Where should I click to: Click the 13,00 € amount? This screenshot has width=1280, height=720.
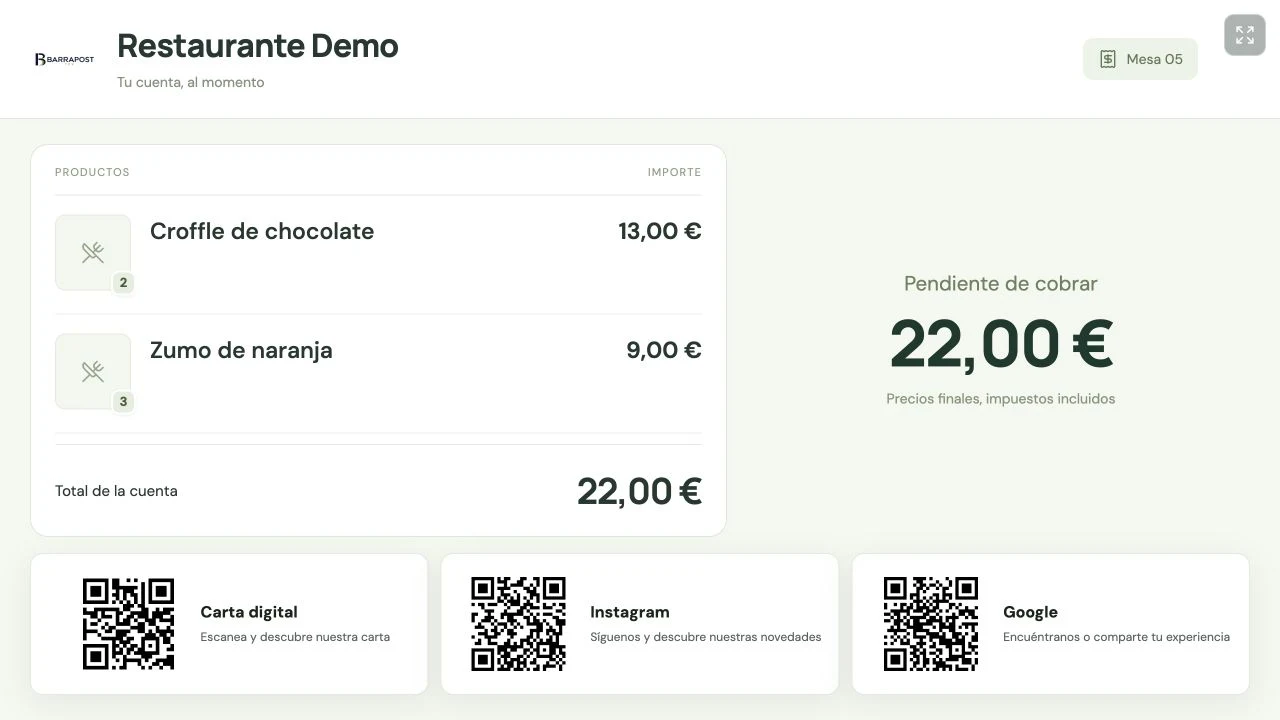(x=660, y=231)
